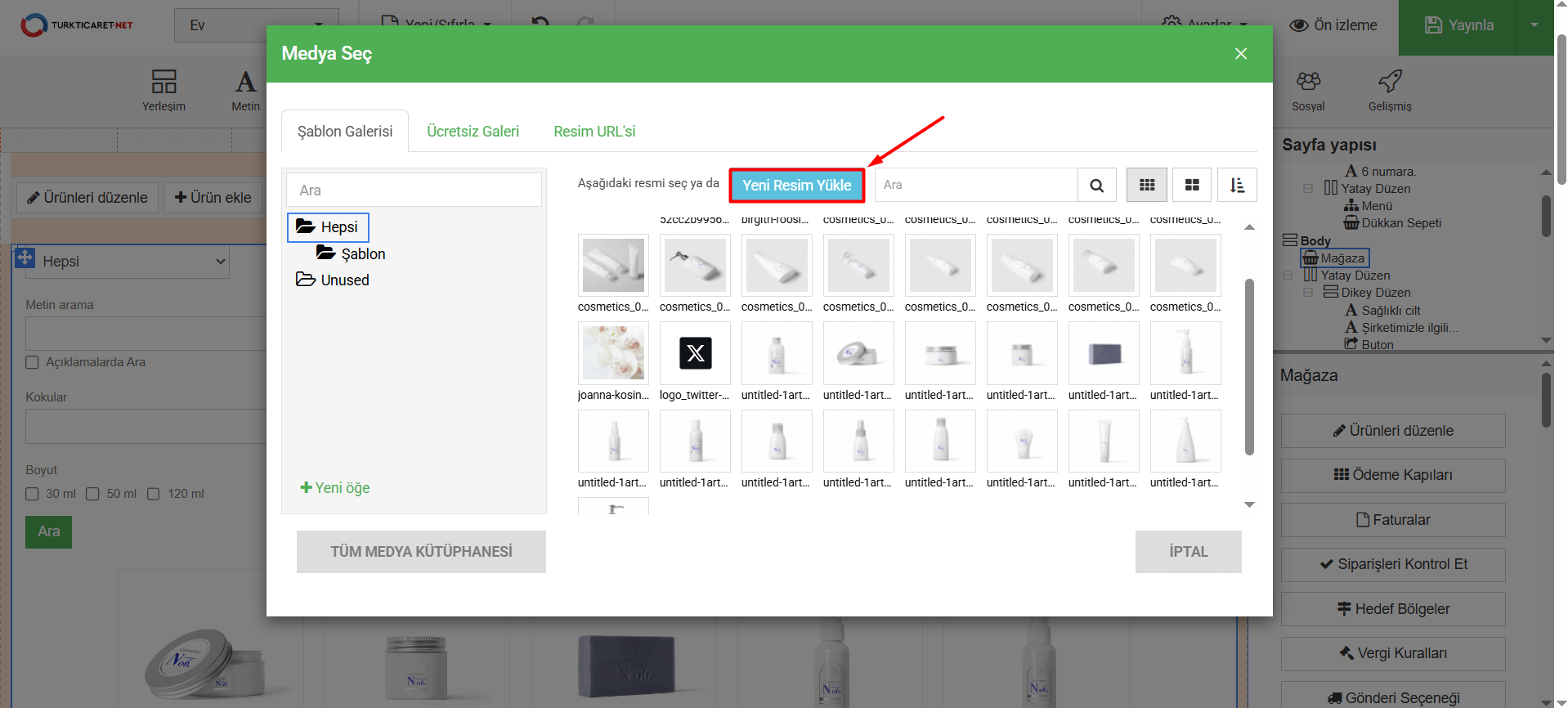The height and width of the screenshot is (708, 1568).
Task: Switch to large grid view icon
Action: pos(1192,186)
